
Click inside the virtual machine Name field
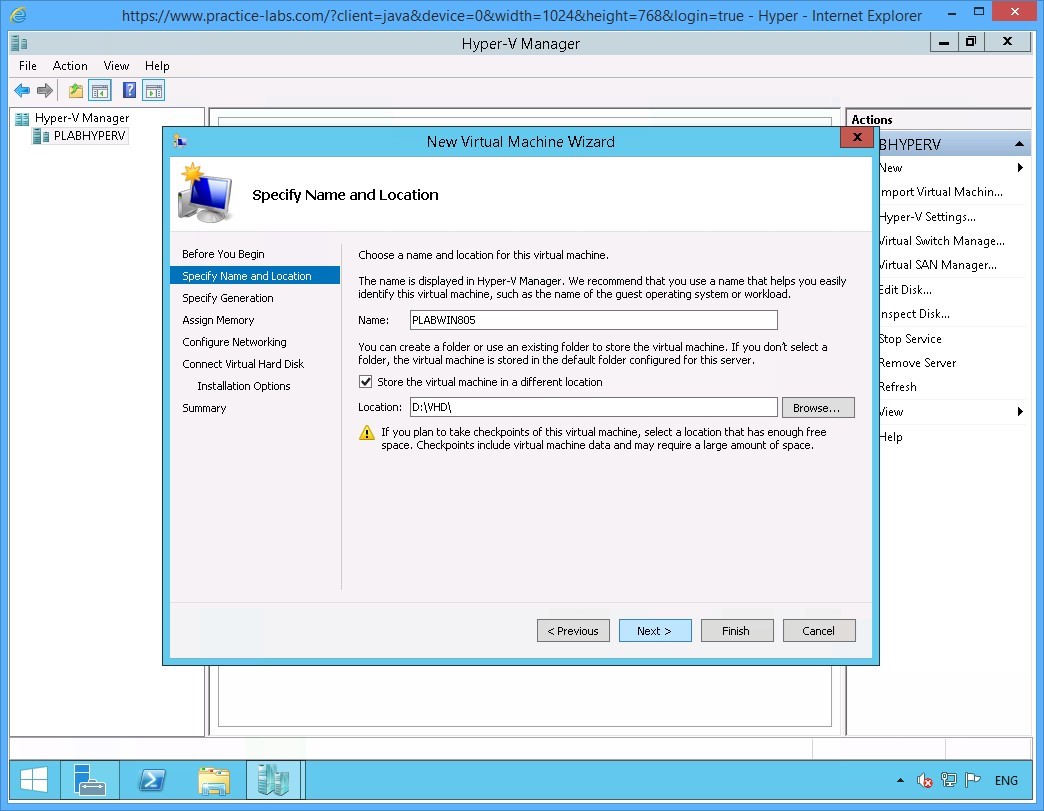point(594,319)
